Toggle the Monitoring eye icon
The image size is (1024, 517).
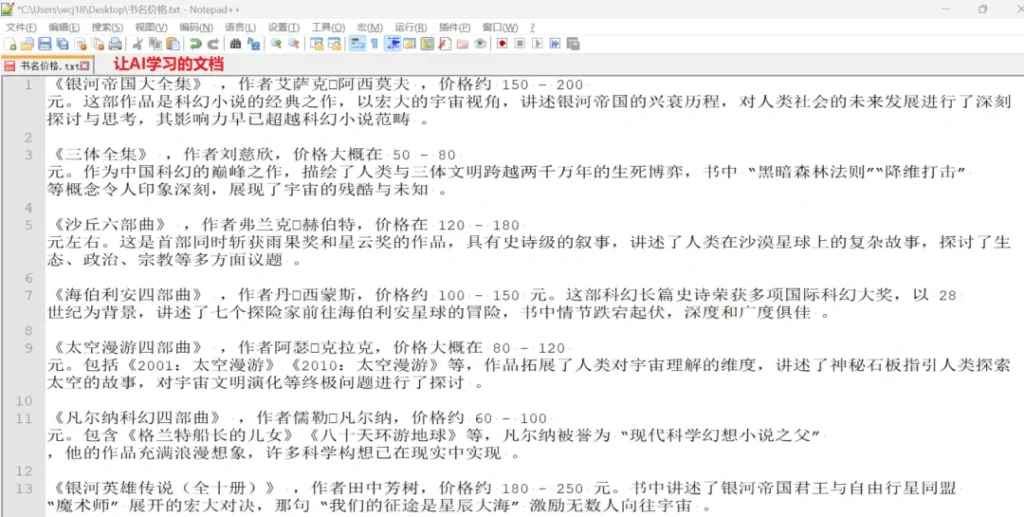click(480, 44)
